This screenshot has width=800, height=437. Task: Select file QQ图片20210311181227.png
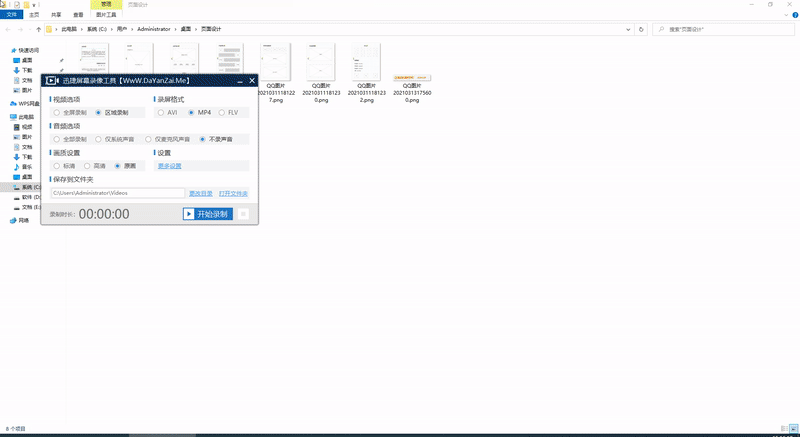click(276, 73)
